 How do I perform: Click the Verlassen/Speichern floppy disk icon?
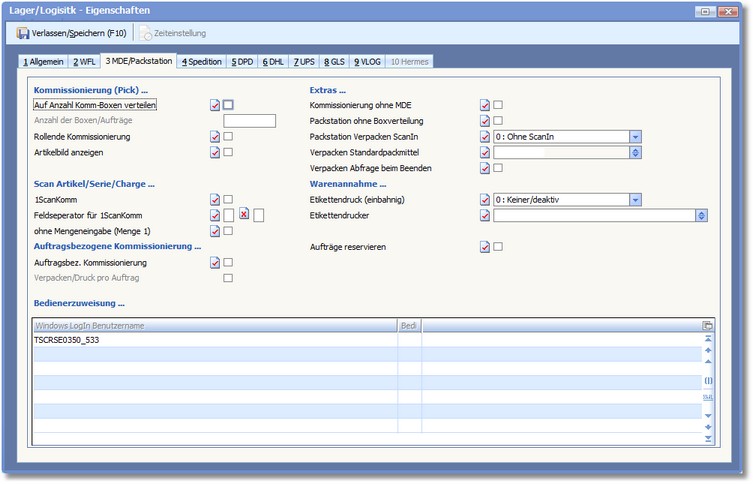click(x=23, y=33)
